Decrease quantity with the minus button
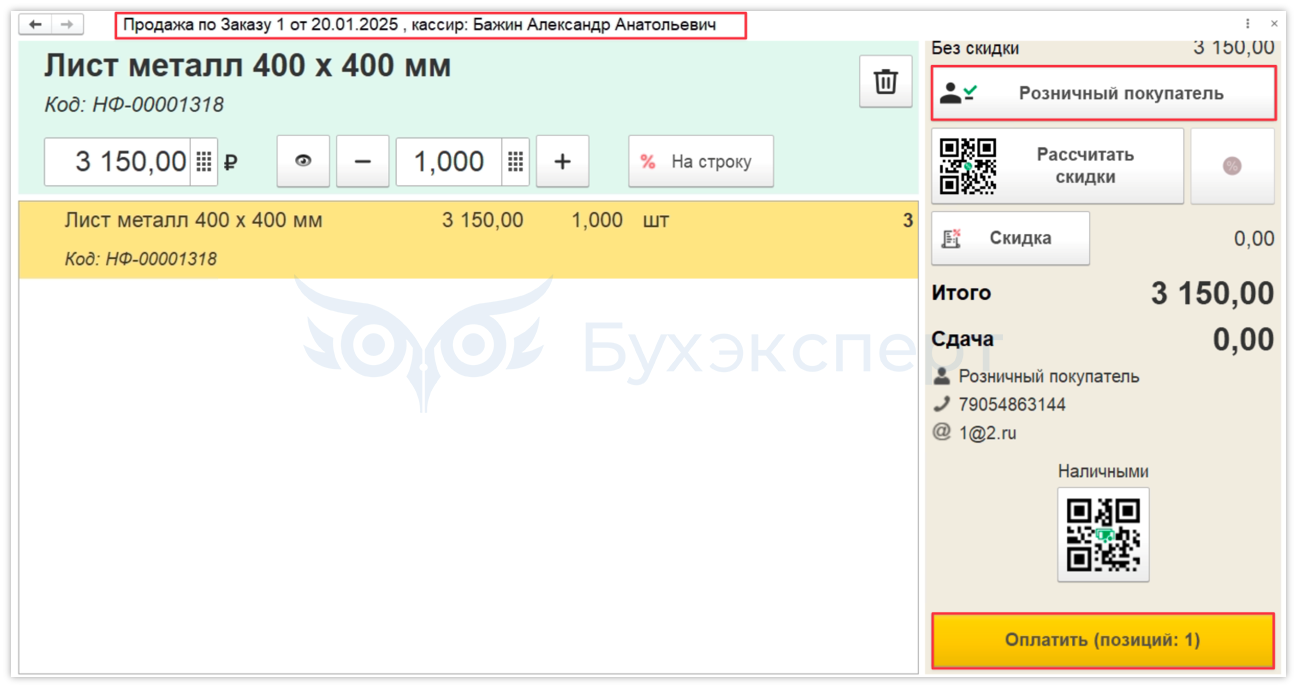This screenshot has height=688, width=1297. point(363,161)
